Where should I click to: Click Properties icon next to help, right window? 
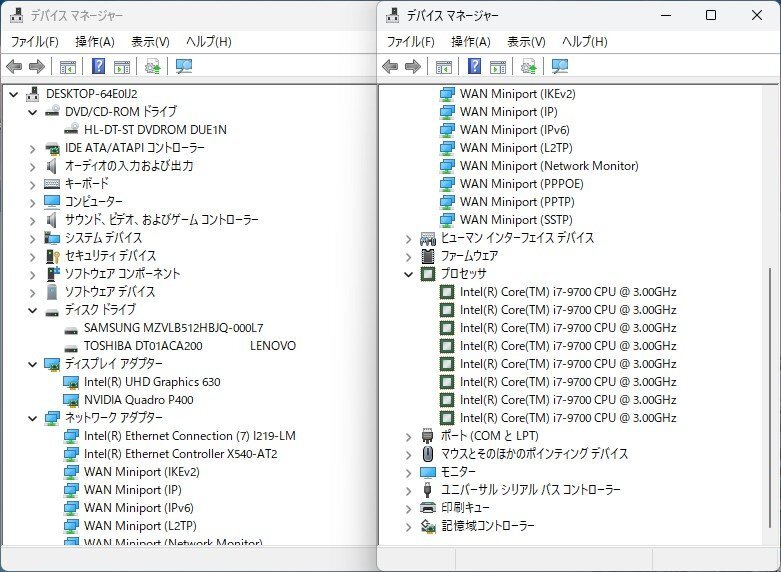click(498, 66)
